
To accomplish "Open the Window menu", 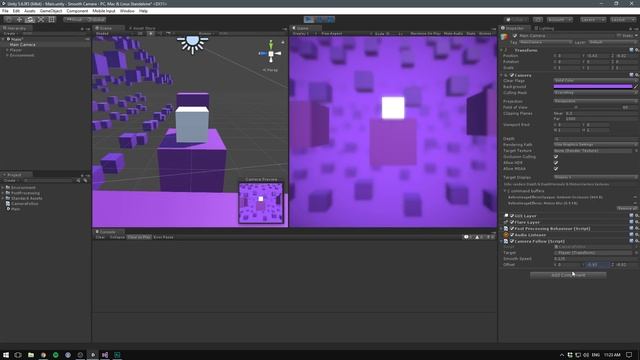I will point(127,11).
